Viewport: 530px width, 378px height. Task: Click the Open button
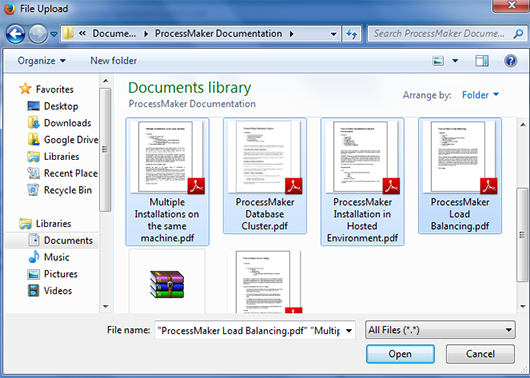tap(400, 354)
